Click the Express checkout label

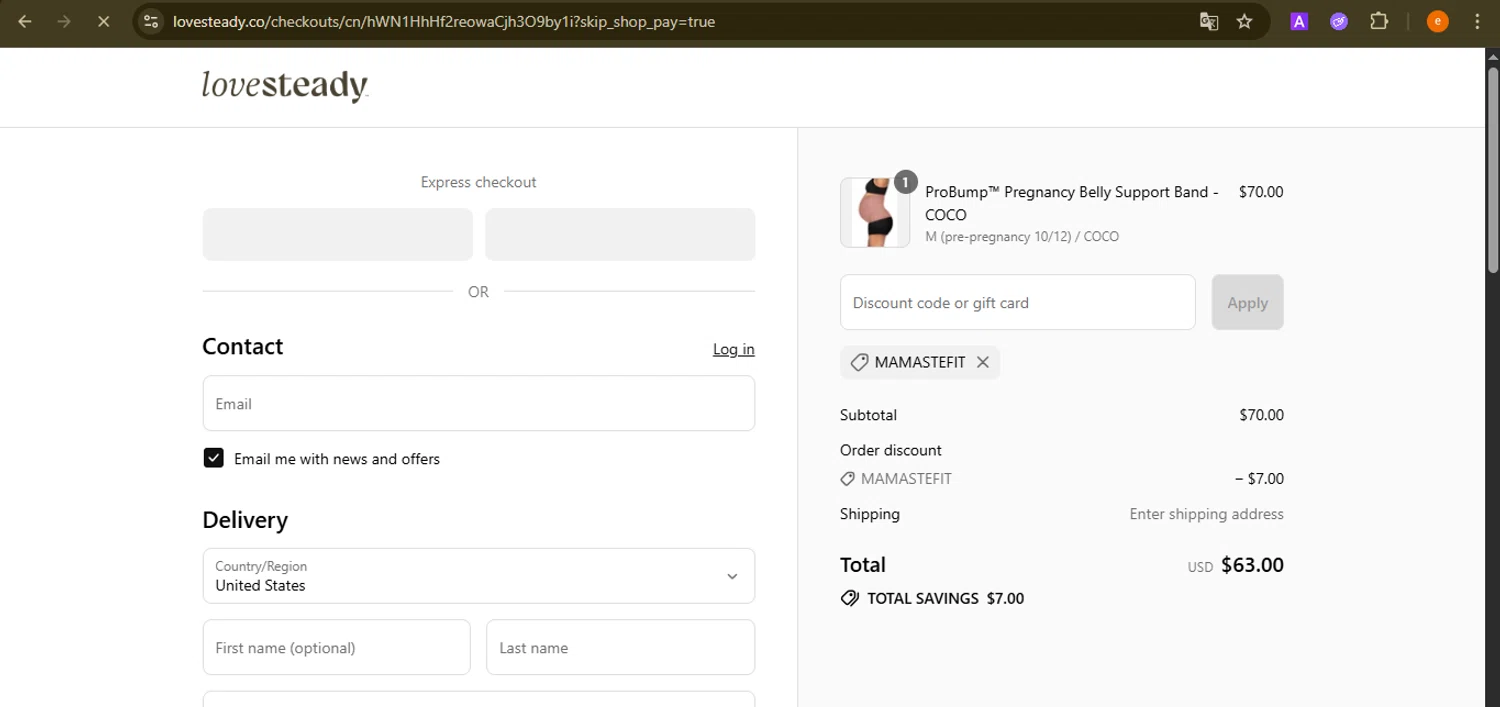point(478,182)
